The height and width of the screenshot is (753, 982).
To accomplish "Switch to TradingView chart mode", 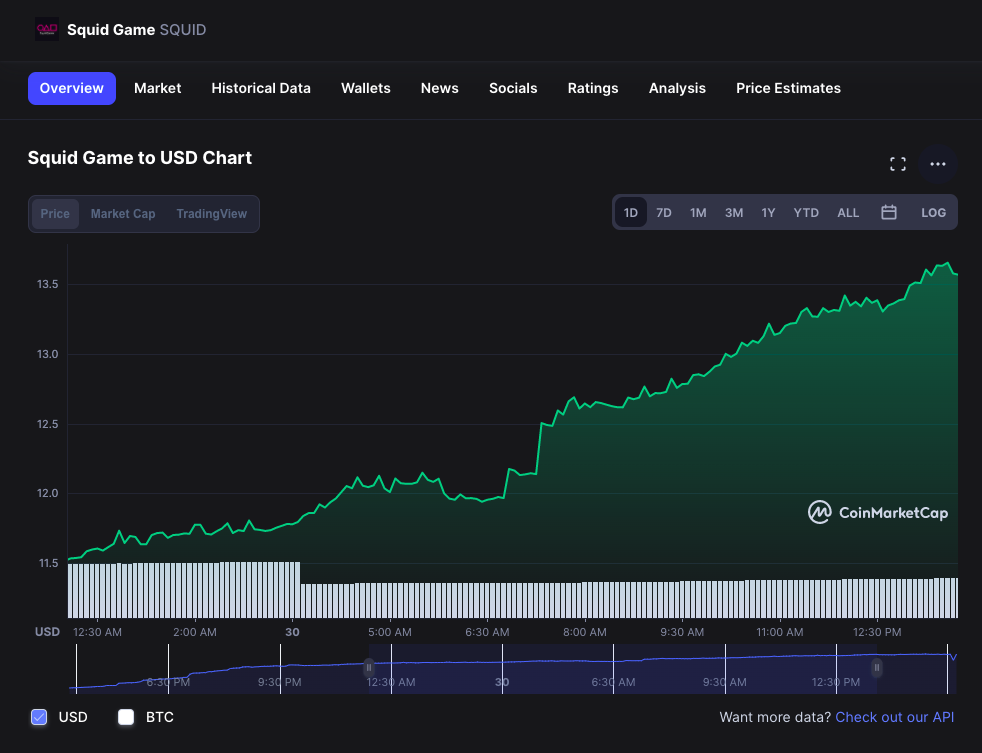I will click(212, 214).
